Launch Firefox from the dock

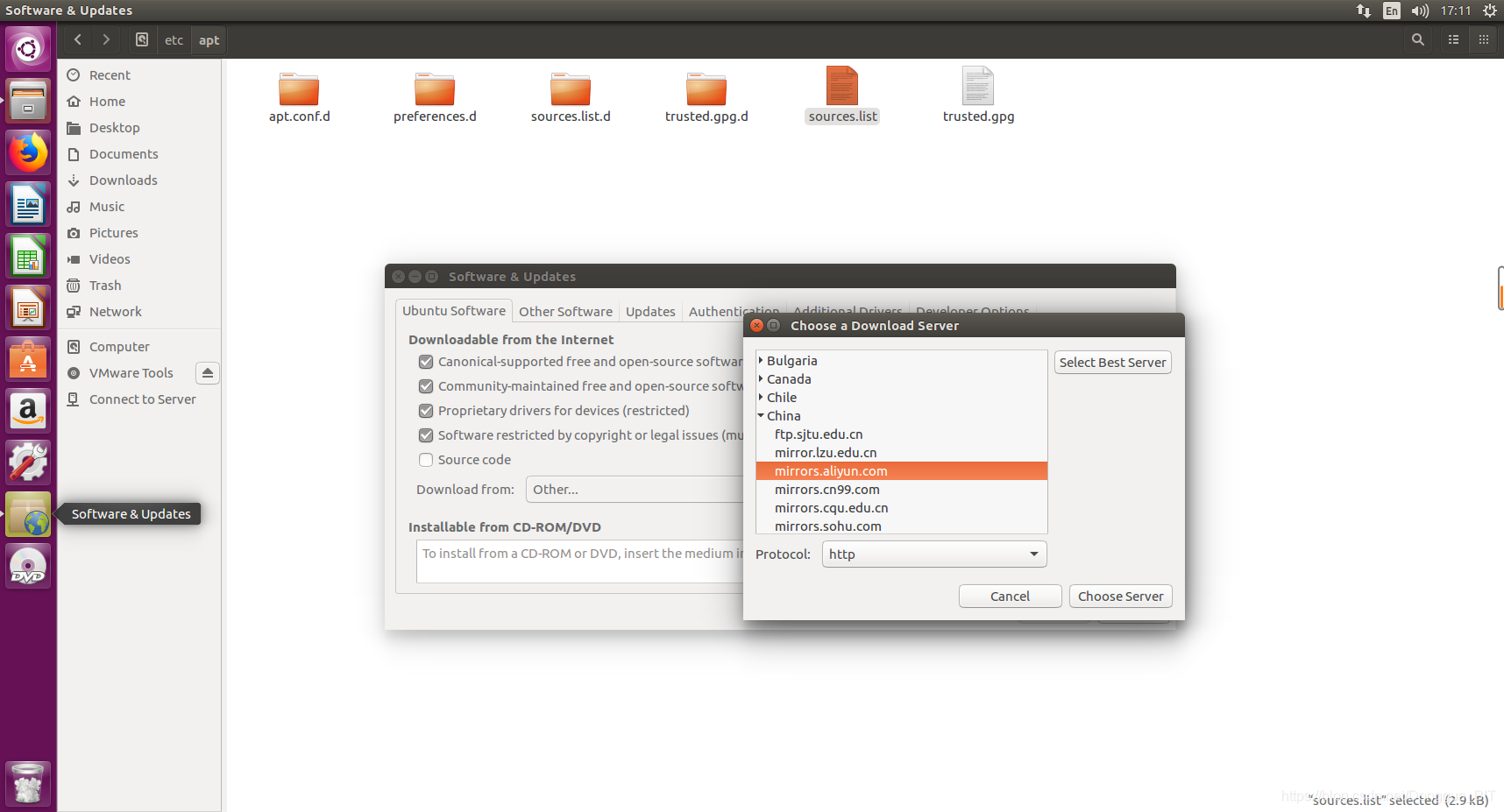28,152
